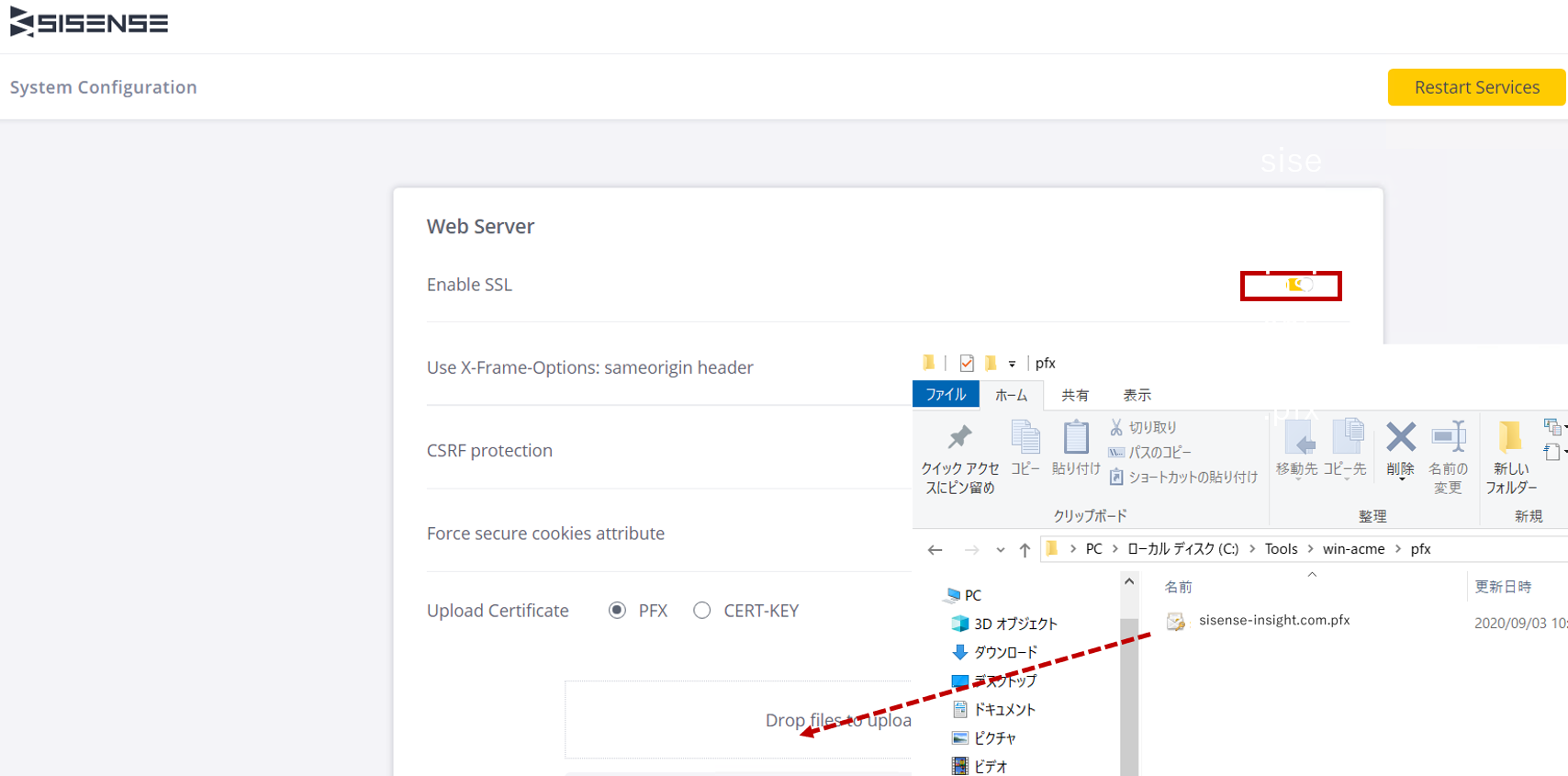Click the up arrow navigation icon
The width and height of the screenshot is (1568, 776).
click(1025, 550)
